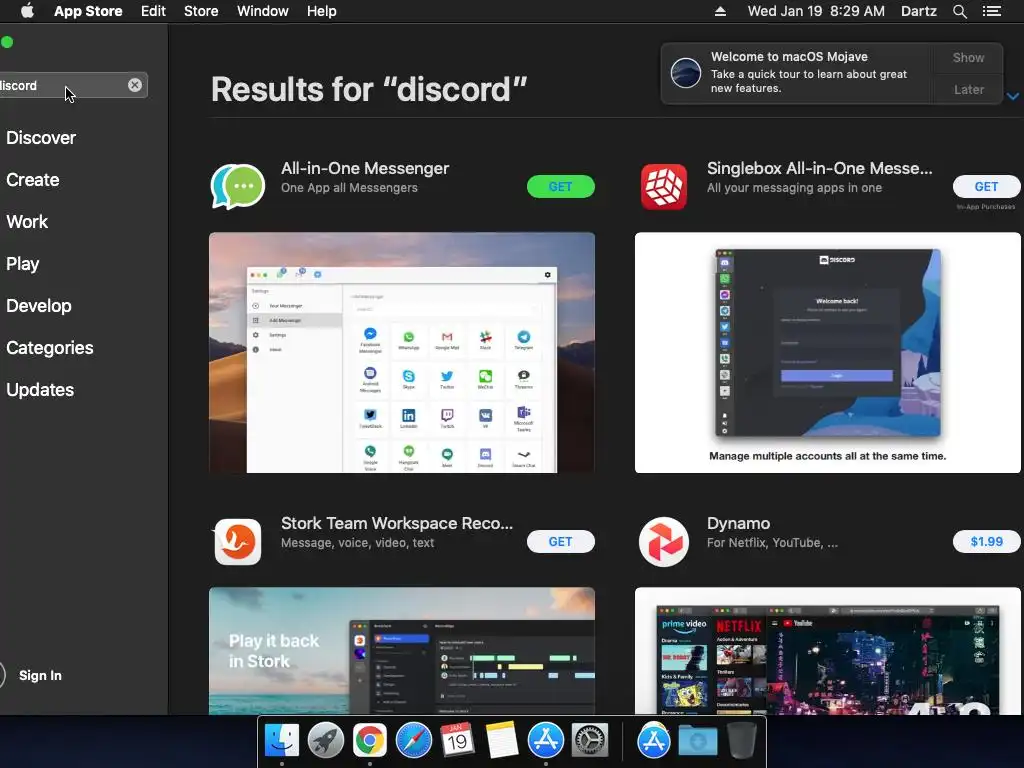The image size is (1024, 768).
Task: Get Stork Team Workspace app
Action: click(x=560, y=541)
